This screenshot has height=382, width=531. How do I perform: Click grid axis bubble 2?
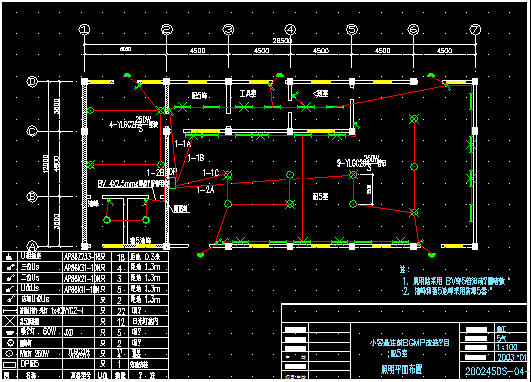pyautogui.click(x=167, y=29)
